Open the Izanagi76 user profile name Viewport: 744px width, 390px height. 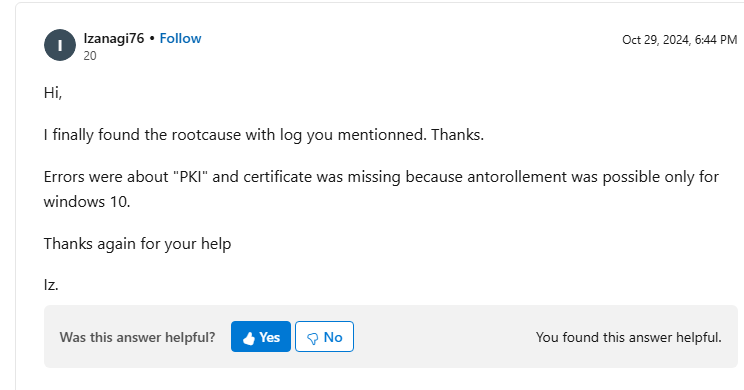point(114,38)
